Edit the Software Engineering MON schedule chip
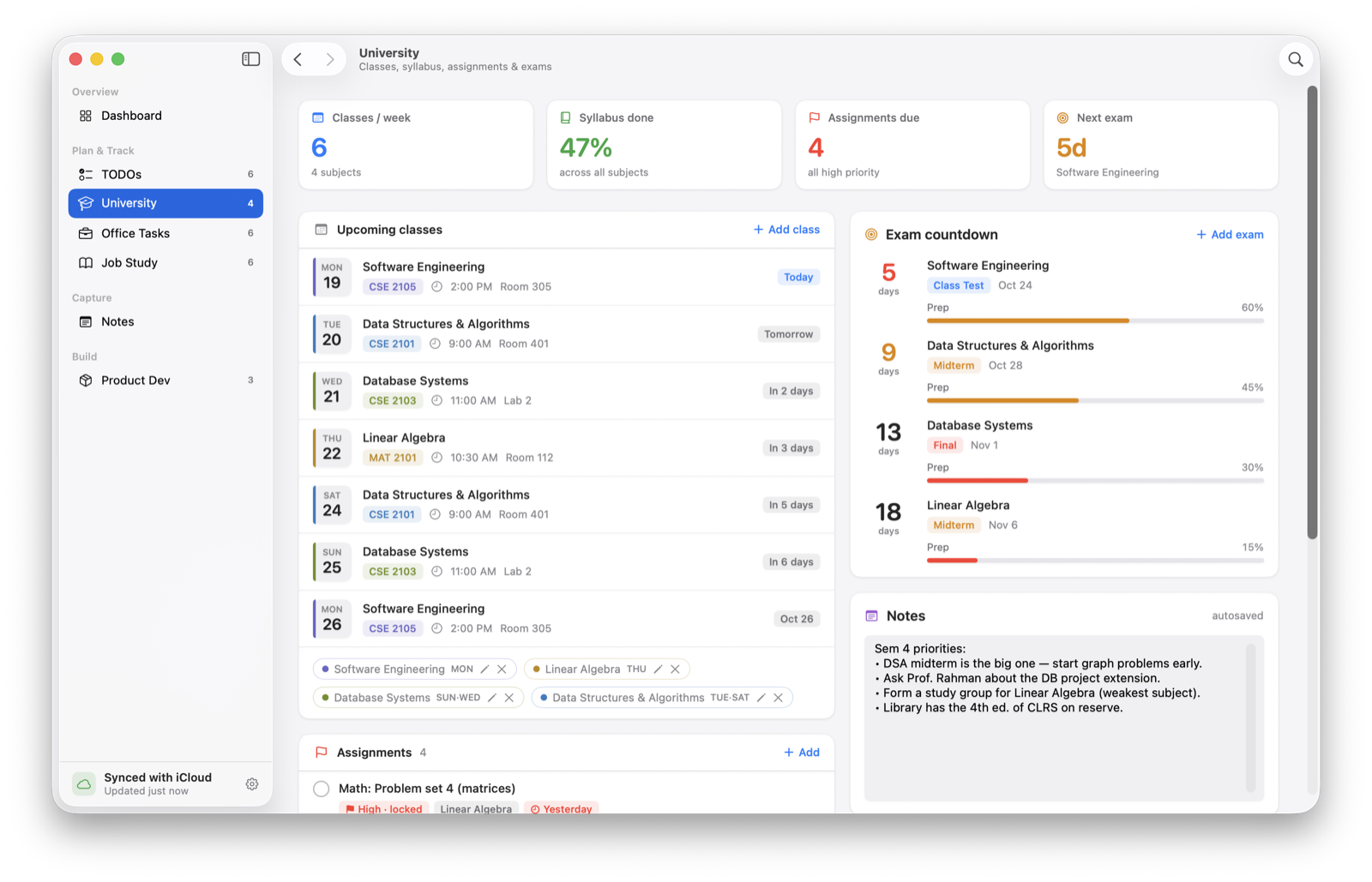 pos(484,669)
